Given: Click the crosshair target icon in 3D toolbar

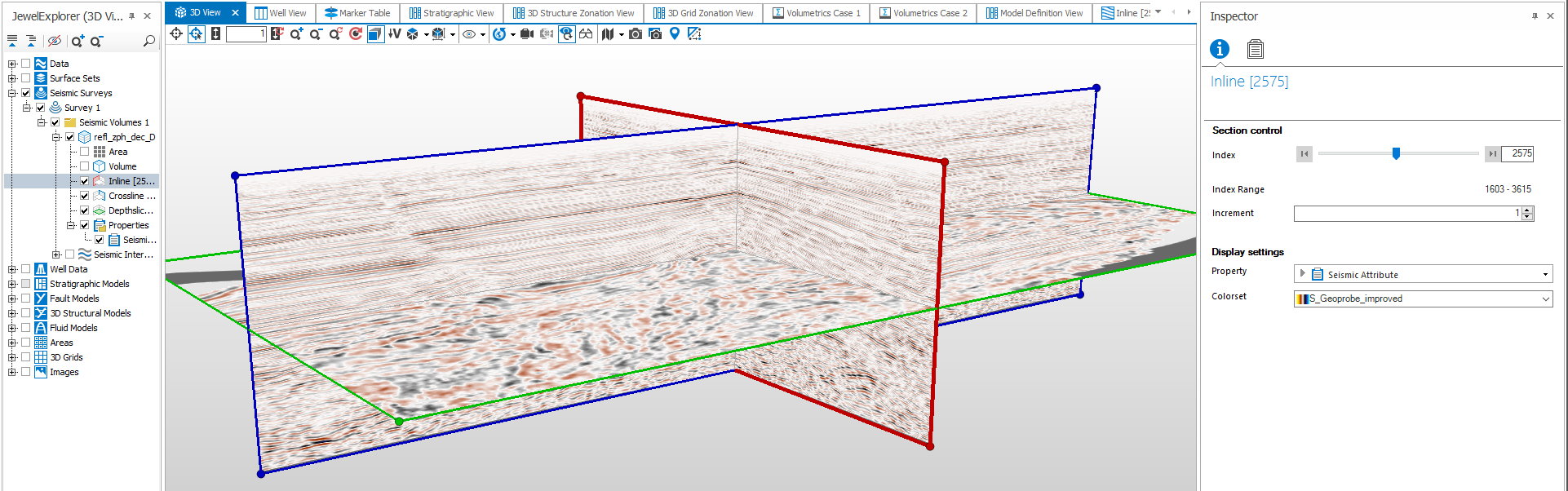Looking at the screenshot, I should [x=176, y=34].
